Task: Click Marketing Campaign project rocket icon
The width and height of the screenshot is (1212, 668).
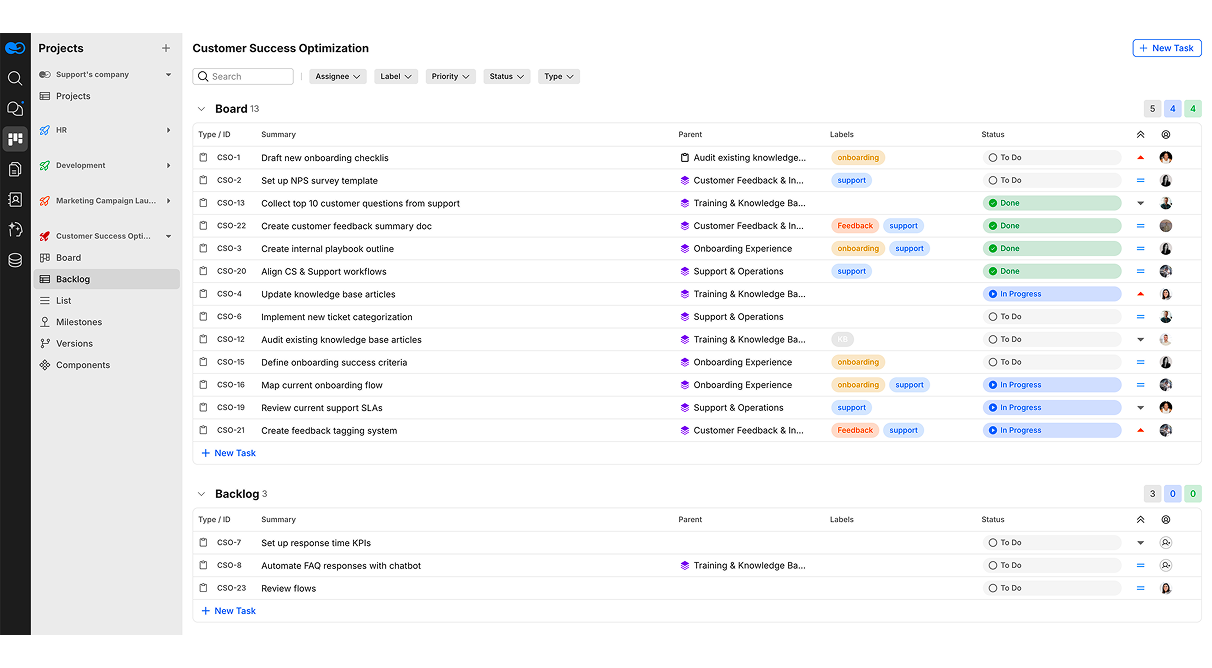Action: 44,201
